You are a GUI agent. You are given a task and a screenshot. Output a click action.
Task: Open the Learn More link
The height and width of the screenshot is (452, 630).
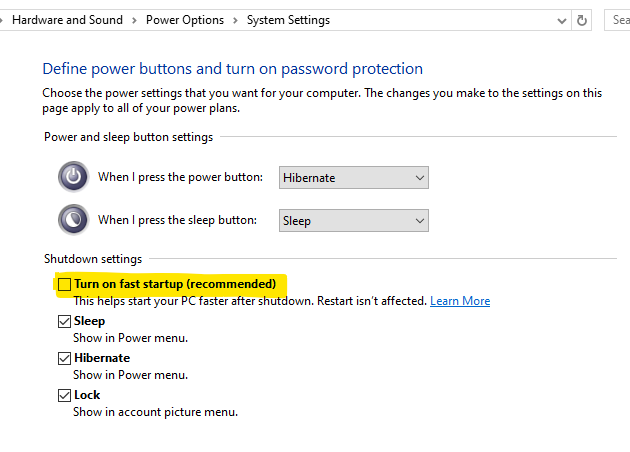460,301
